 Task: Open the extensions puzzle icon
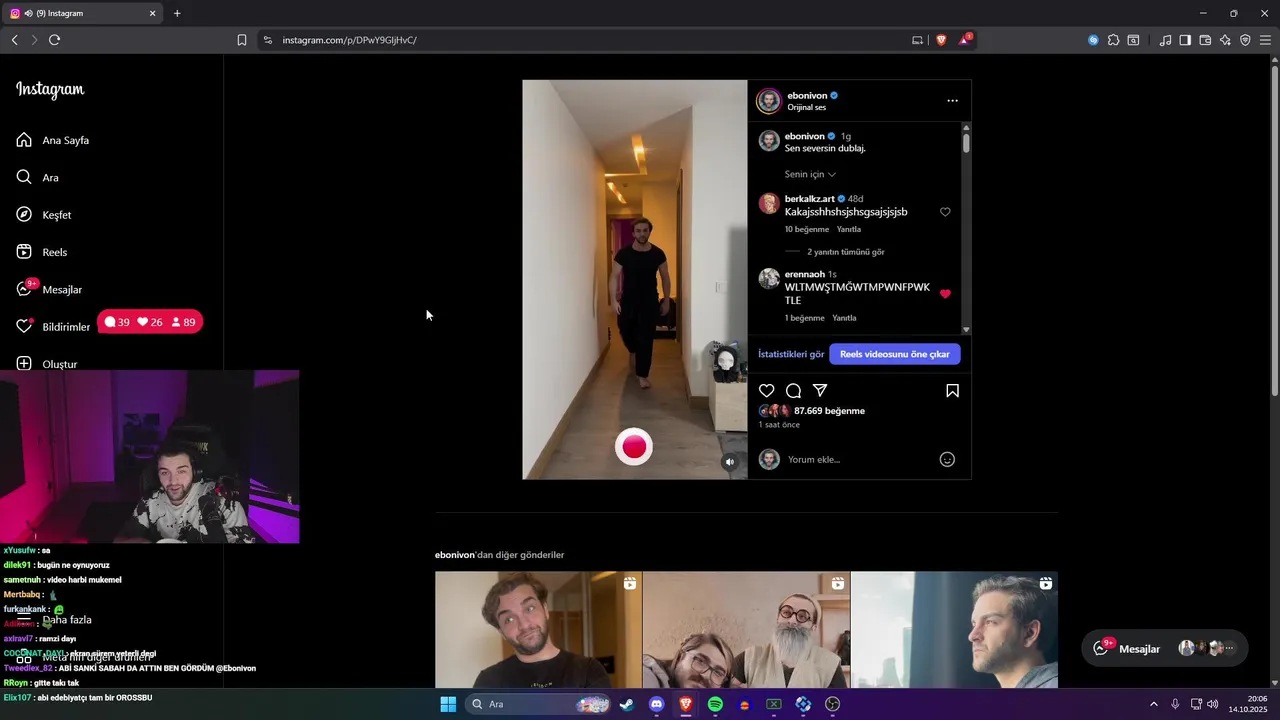(1113, 40)
